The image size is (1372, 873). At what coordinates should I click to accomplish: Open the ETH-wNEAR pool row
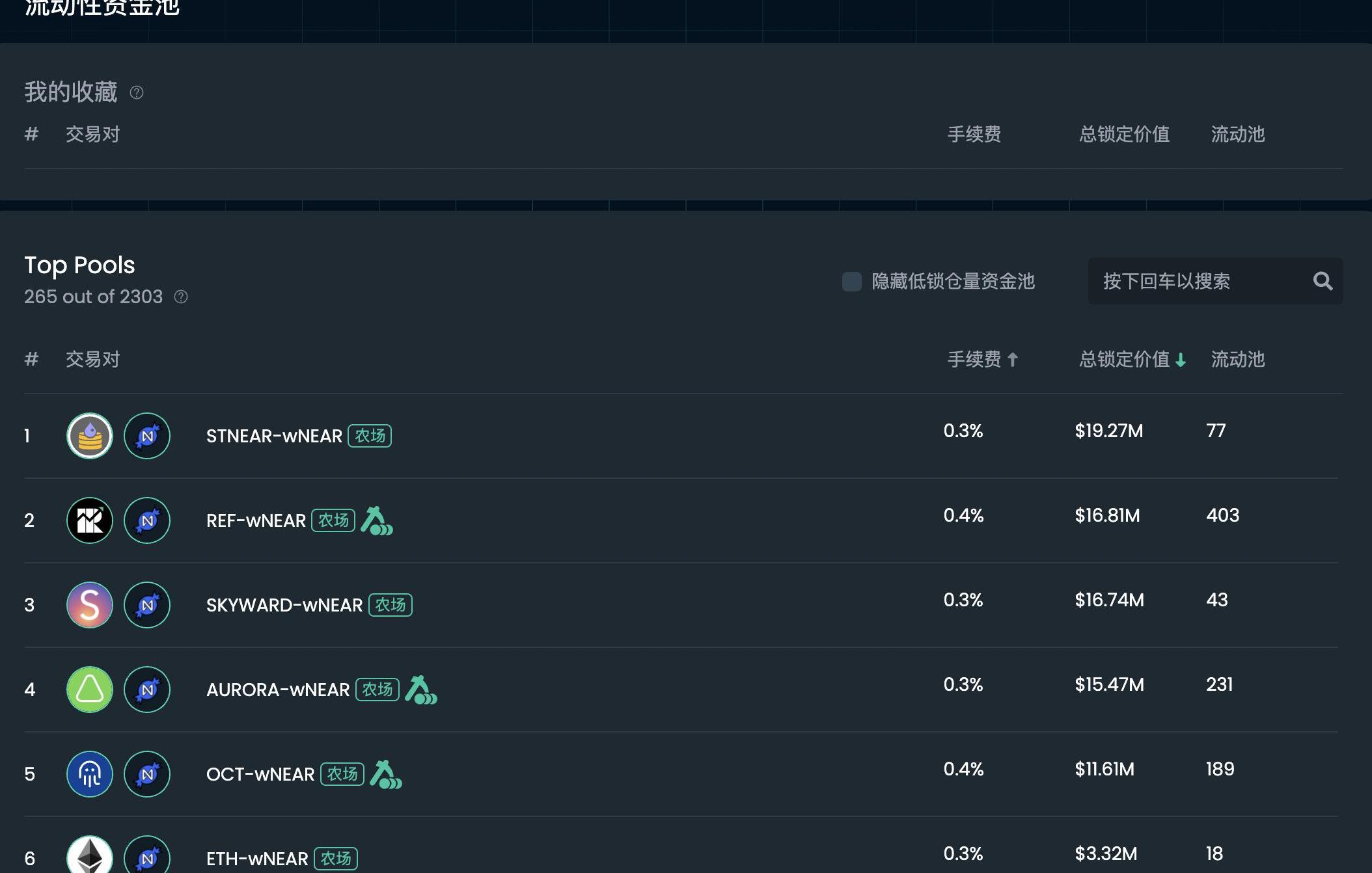point(257,859)
